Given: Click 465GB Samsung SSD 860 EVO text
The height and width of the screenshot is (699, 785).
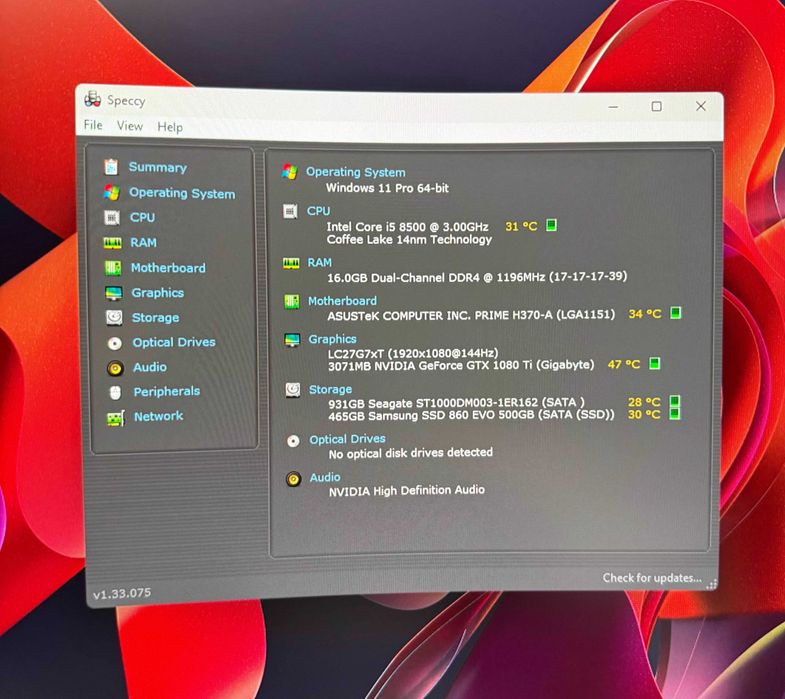Looking at the screenshot, I should tap(472, 415).
